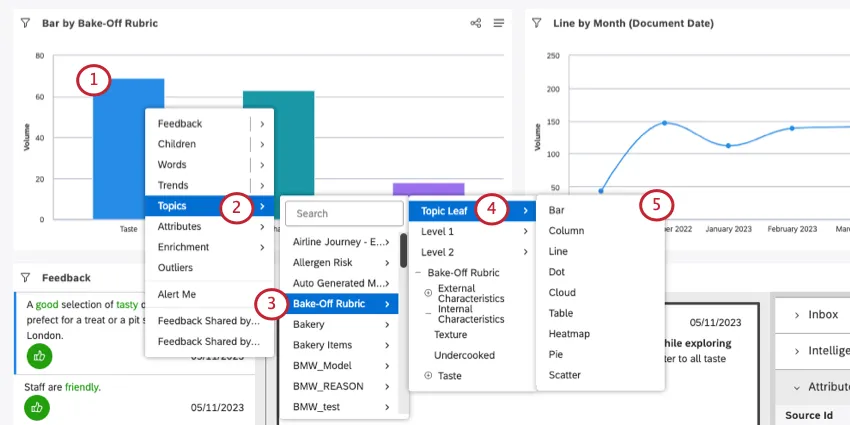Screen dimensions: 850x425
Task: Expand Taste topic plus icon
Action: 428,375
